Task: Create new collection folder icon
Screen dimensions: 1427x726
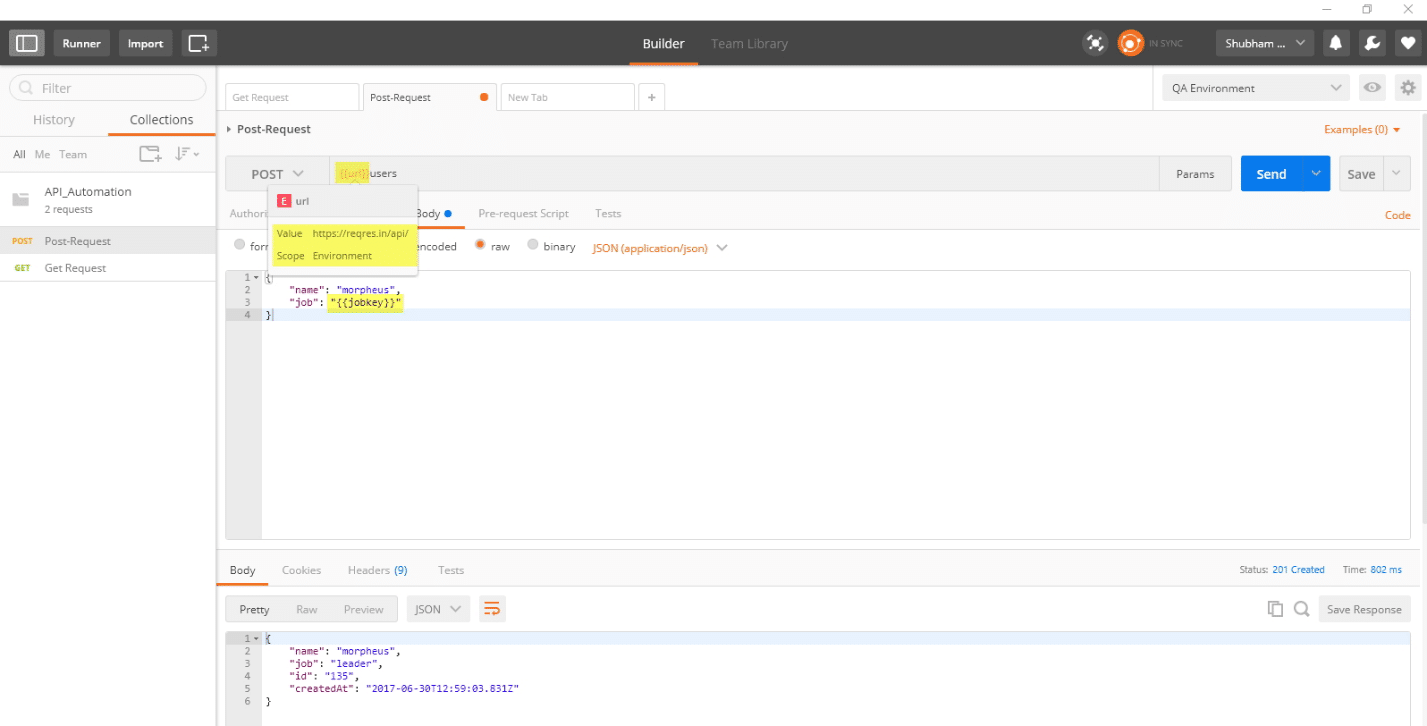Action: pos(150,154)
